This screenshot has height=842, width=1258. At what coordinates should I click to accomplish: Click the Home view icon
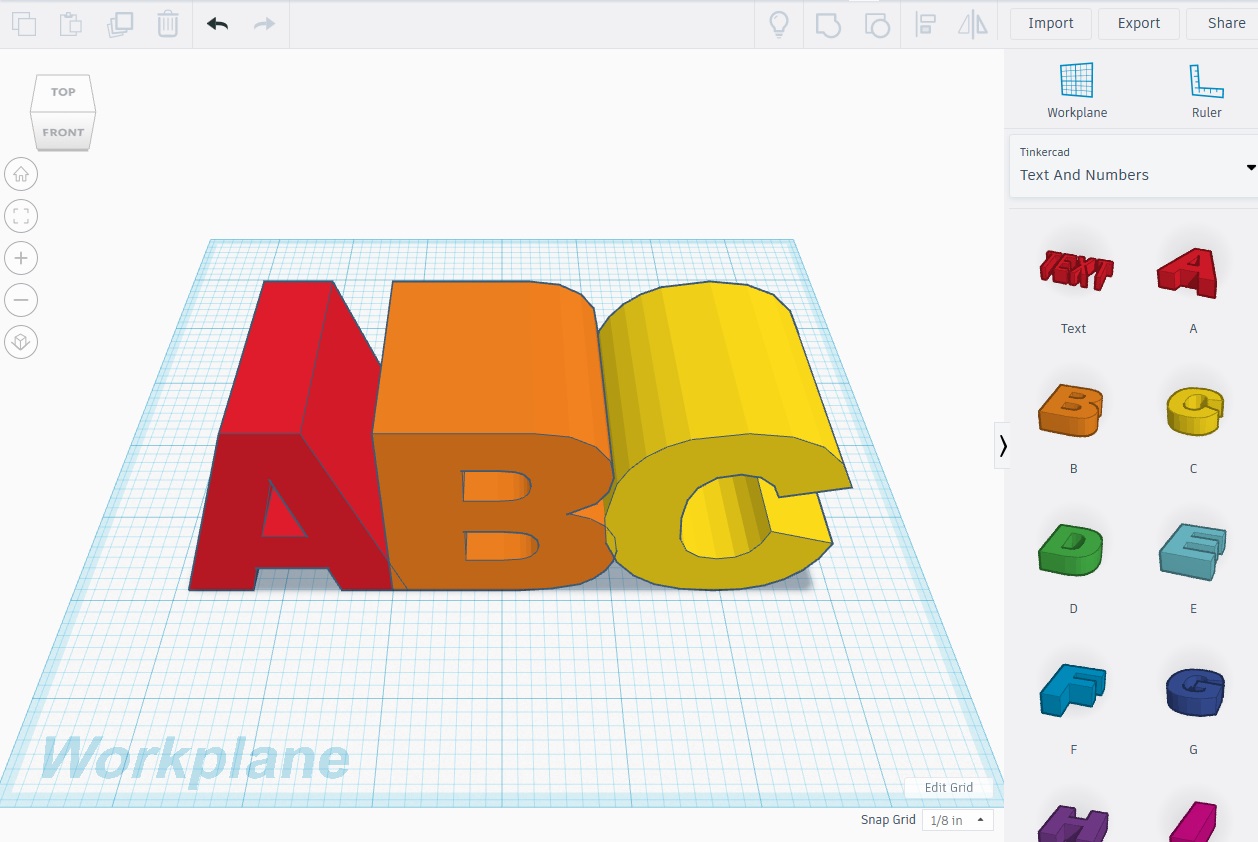click(21, 174)
